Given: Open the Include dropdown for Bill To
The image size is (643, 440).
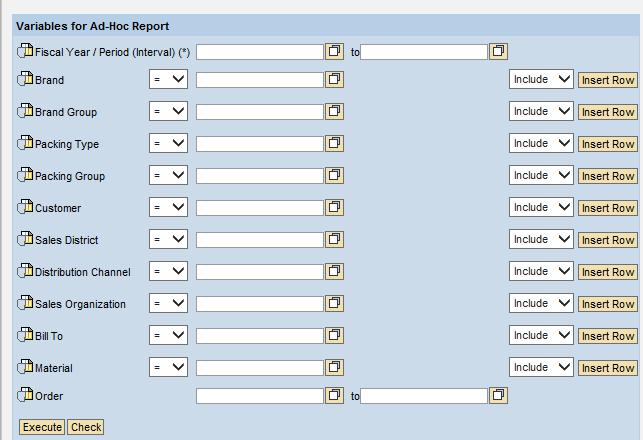Looking at the screenshot, I should click(541, 335).
